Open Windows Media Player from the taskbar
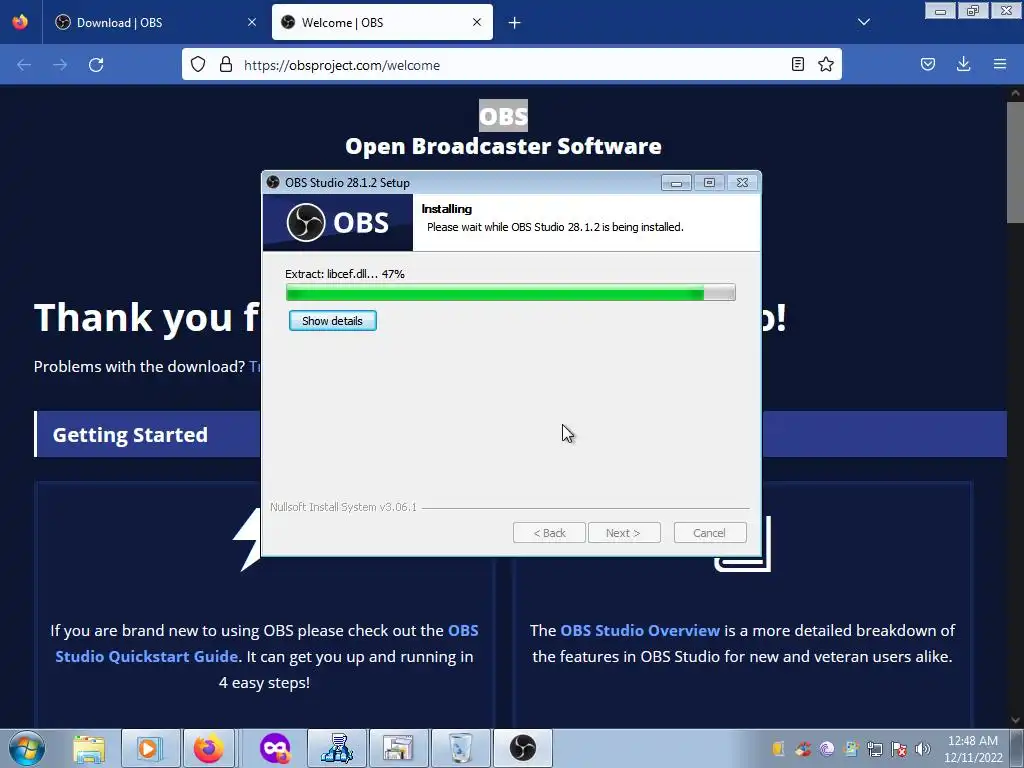This screenshot has width=1024, height=768. 149,748
